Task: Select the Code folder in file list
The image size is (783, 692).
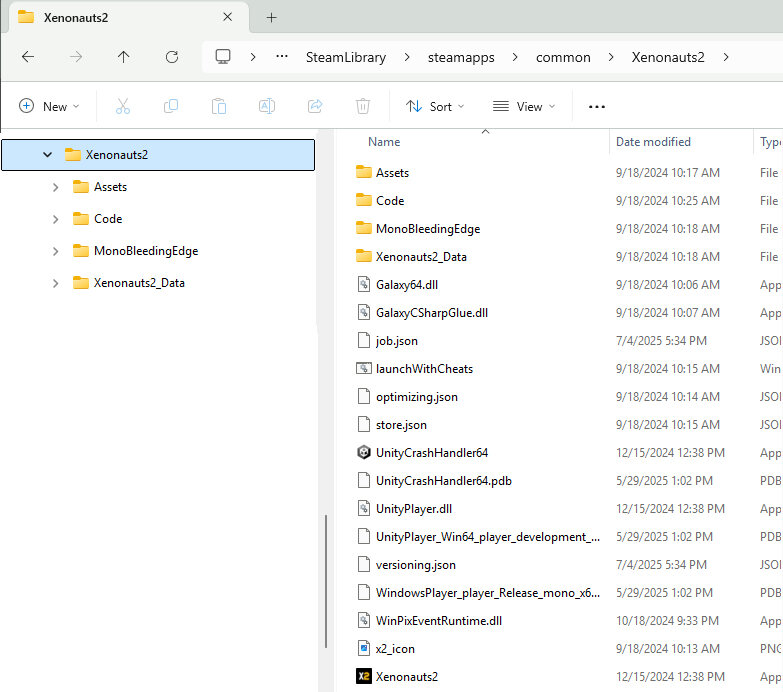Action: (390, 201)
